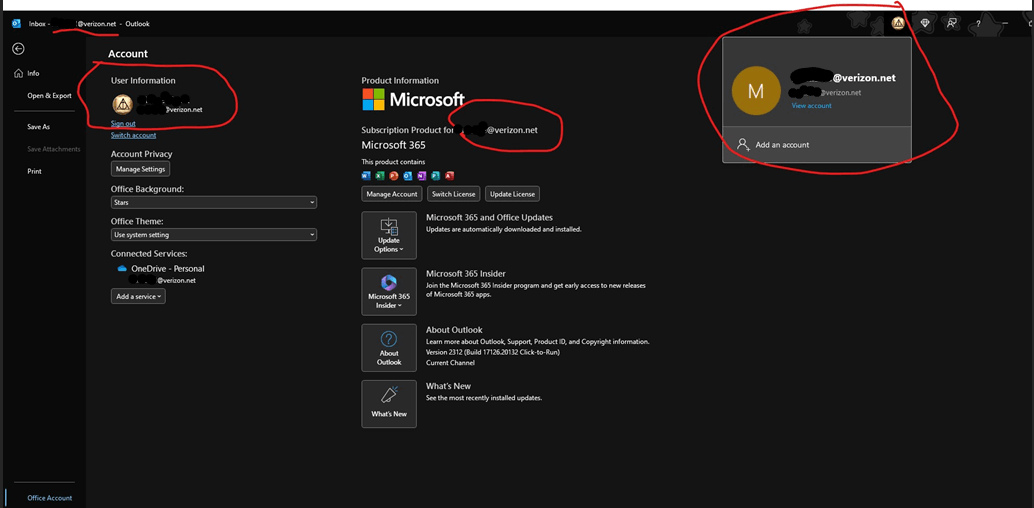The image size is (1034, 508).
Task: Click the Switch account link
Action: (133, 135)
